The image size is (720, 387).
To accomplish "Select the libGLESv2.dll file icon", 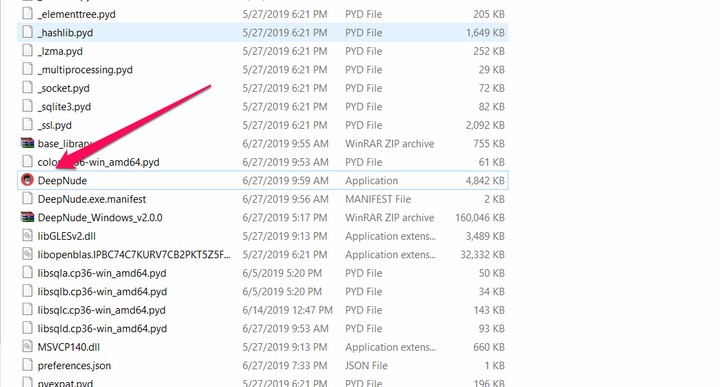I will (x=28, y=236).
